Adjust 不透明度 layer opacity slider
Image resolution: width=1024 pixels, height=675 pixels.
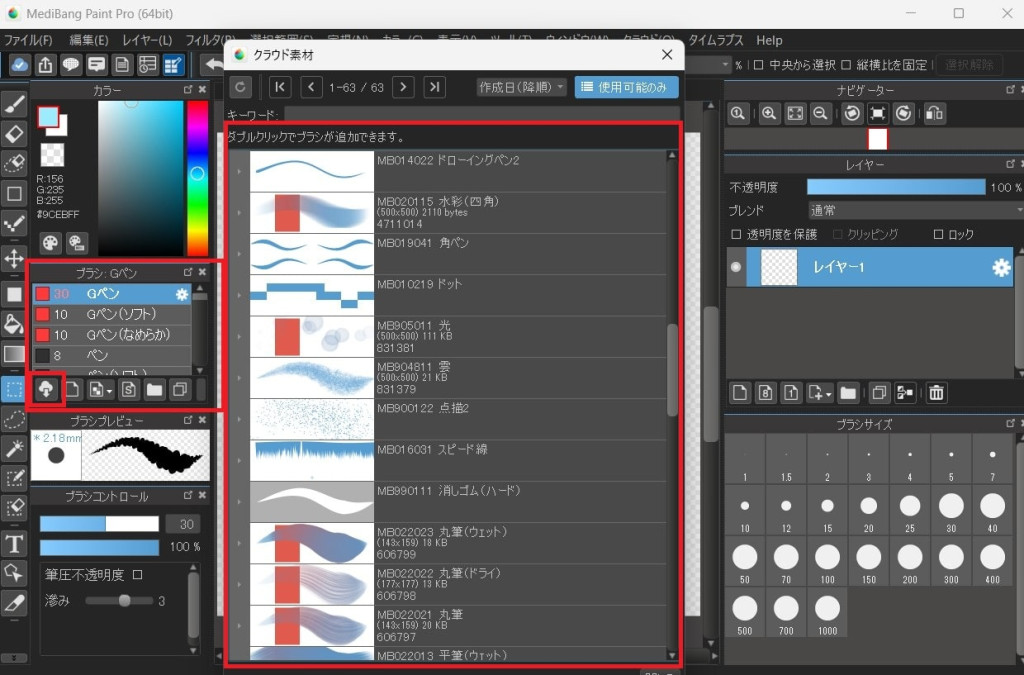(896, 187)
